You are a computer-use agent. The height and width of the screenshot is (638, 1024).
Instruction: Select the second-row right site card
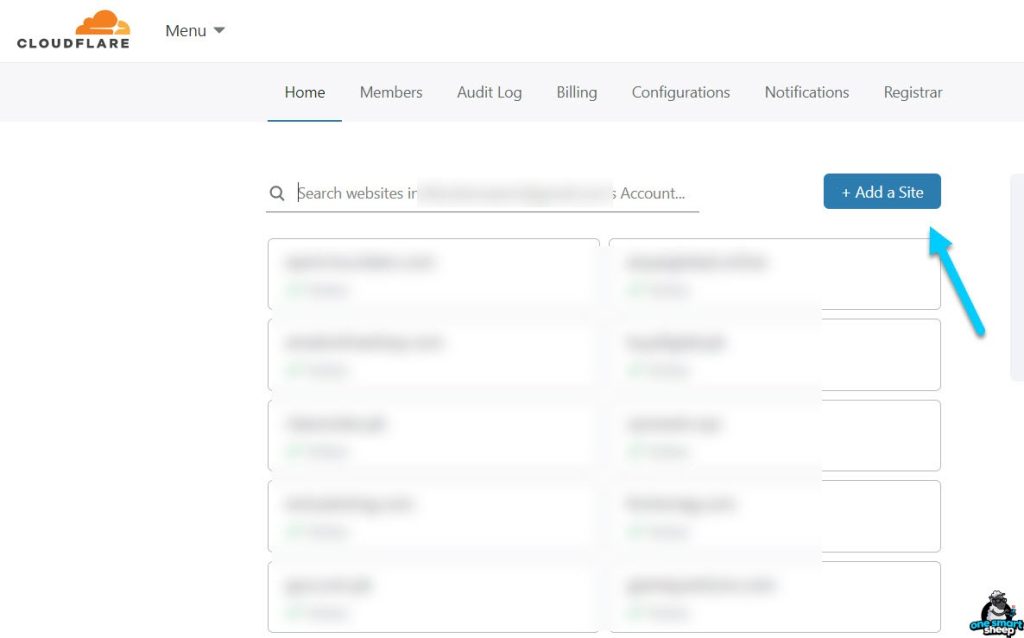pyautogui.click(x=775, y=354)
